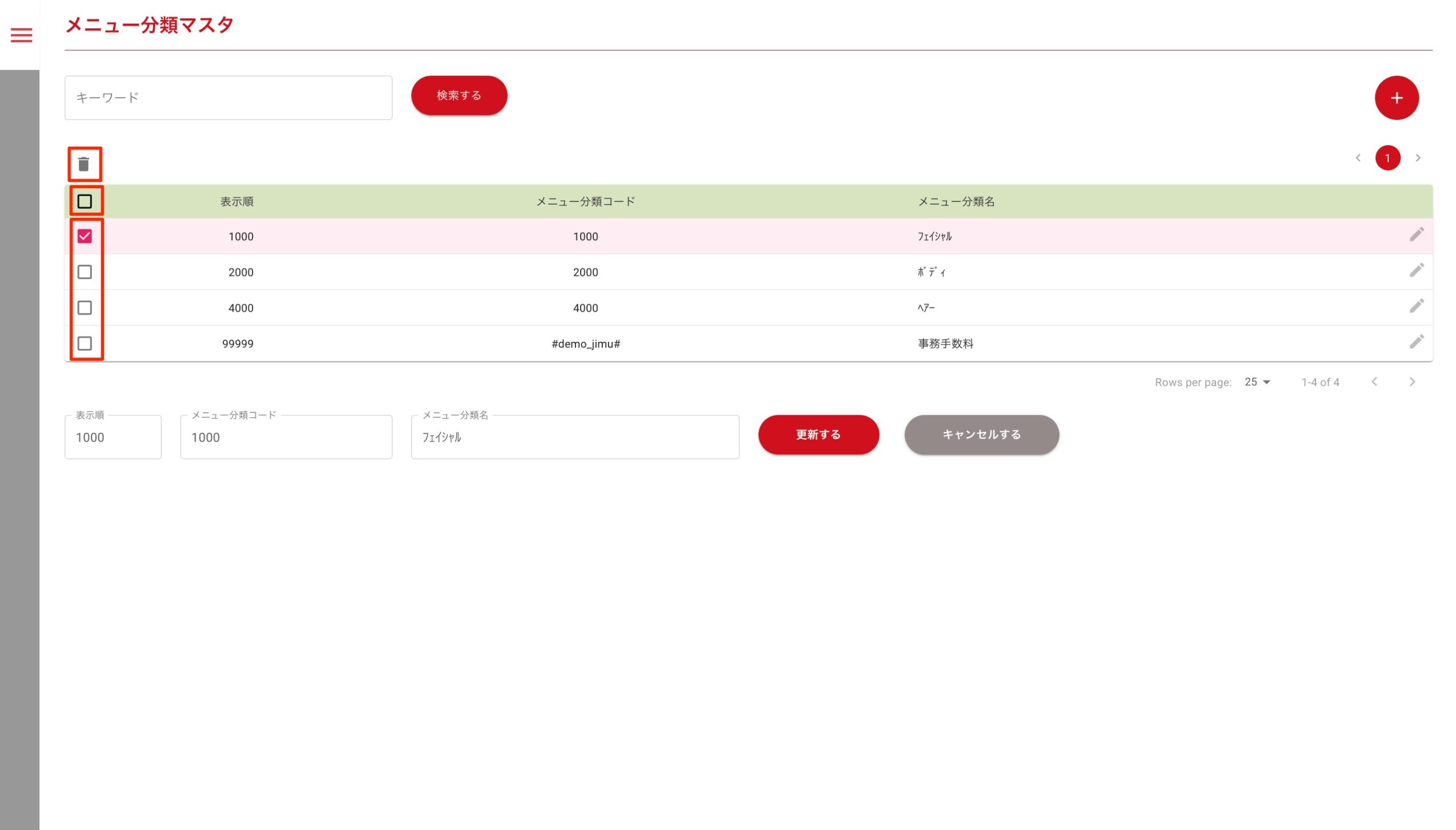Image resolution: width=1456 pixels, height=830 pixels.
Task: Uncheck the row 1000 checkbox
Action: click(84, 236)
